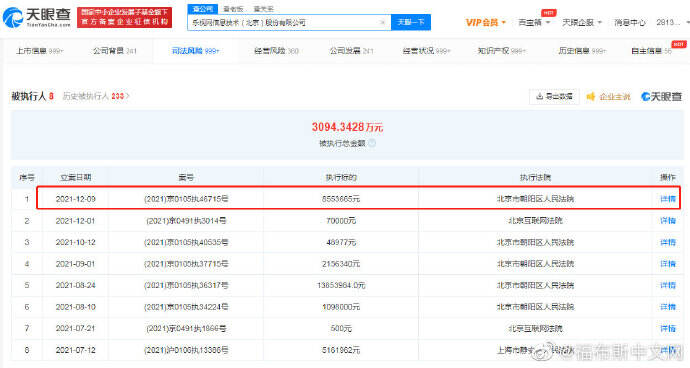
Task: Click the 2021-07-12 date cell
Action: click(x=75, y=350)
